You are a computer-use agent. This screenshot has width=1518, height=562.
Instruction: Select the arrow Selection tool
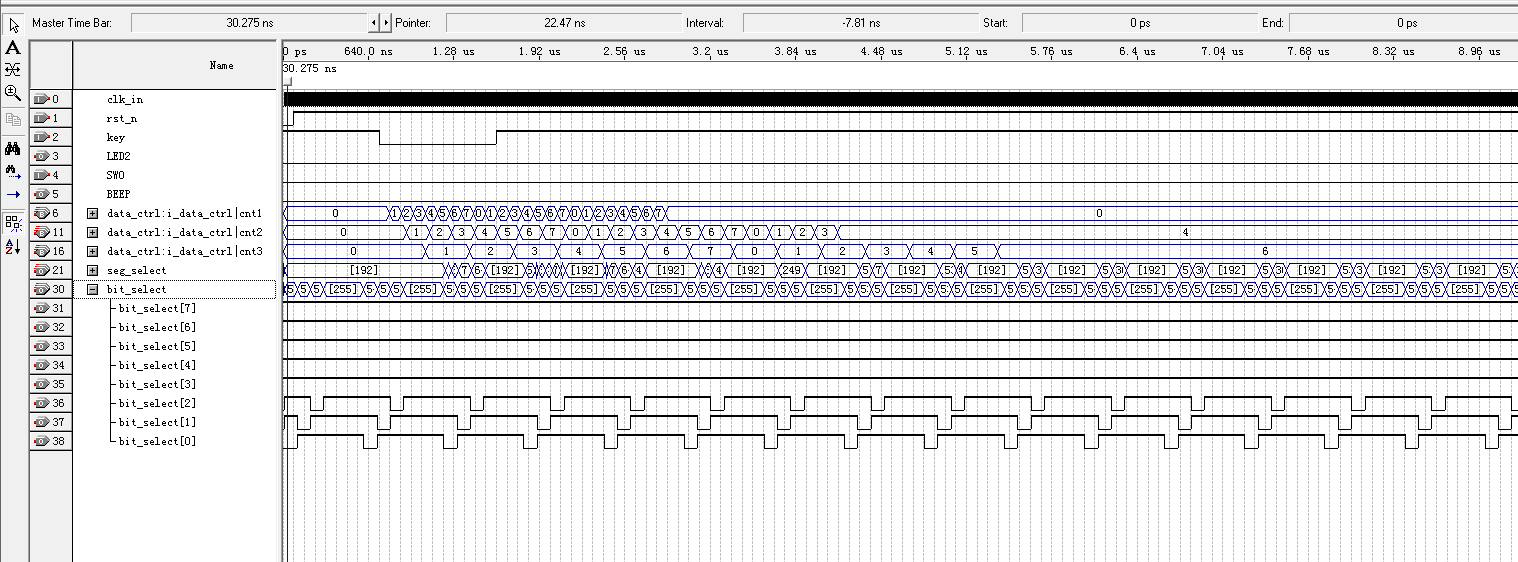pyautogui.click(x=13, y=25)
